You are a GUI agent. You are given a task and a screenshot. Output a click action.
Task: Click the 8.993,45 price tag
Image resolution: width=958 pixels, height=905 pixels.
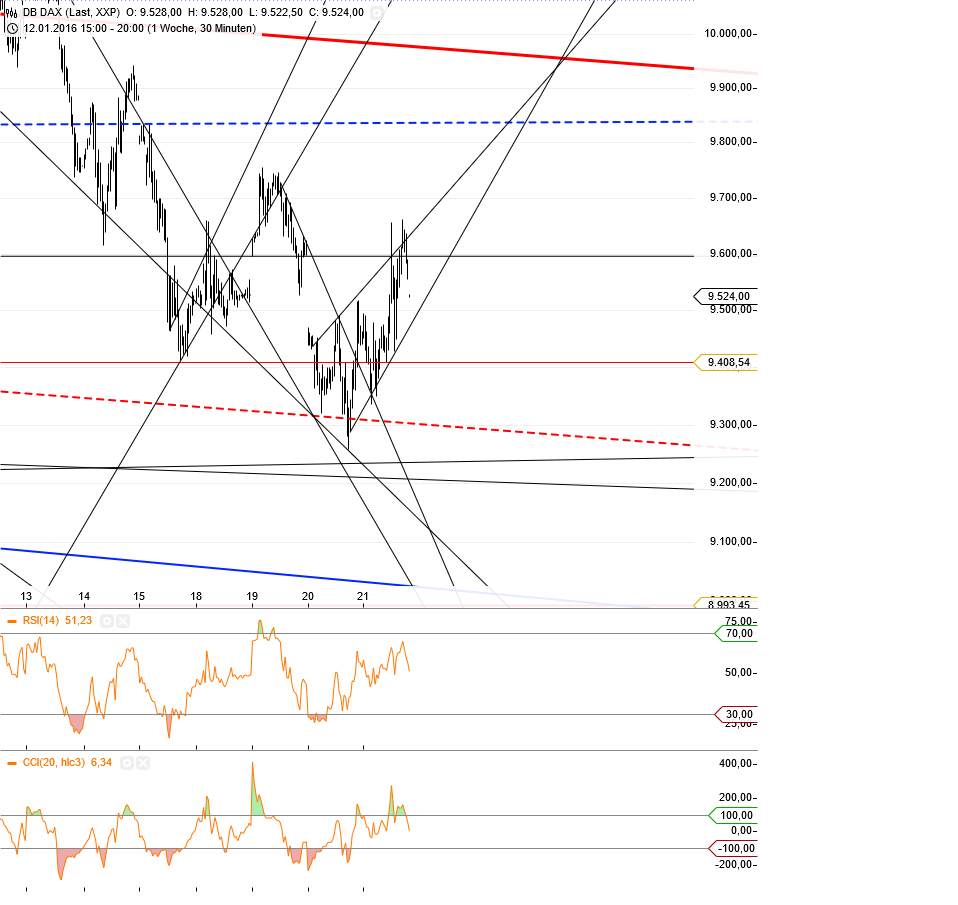click(x=727, y=604)
